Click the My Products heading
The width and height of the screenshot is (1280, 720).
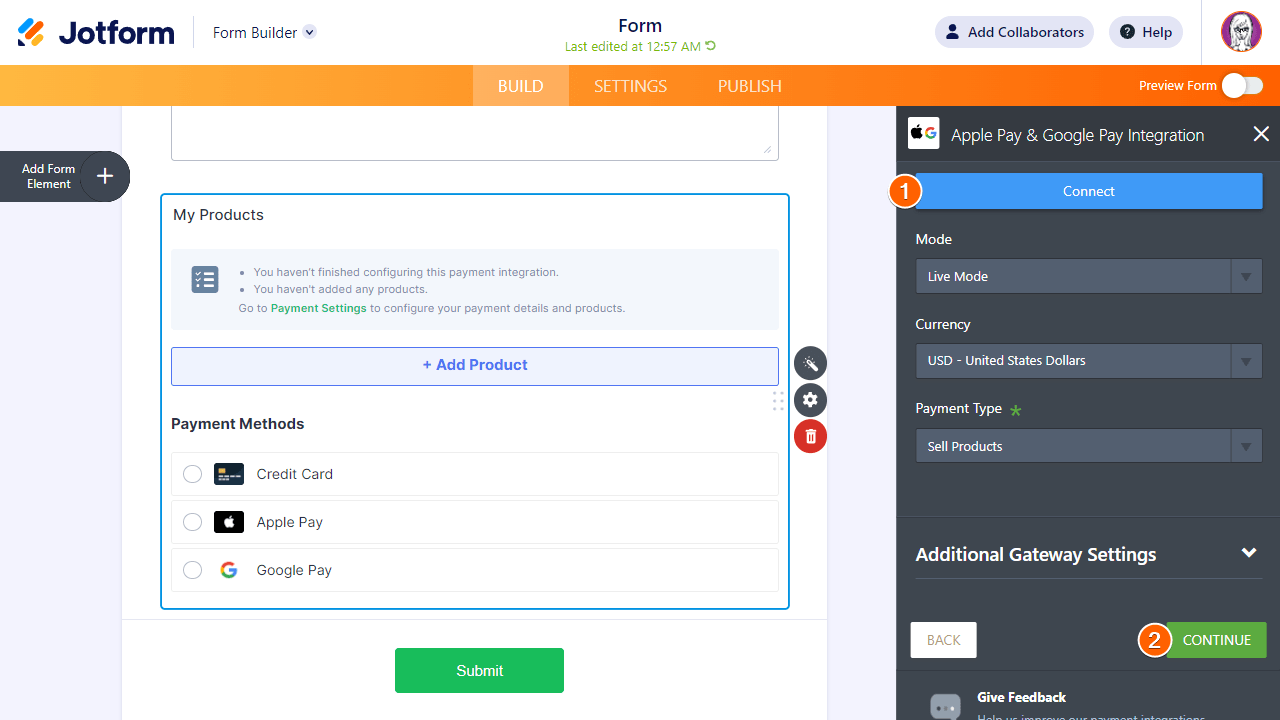[x=219, y=215]
